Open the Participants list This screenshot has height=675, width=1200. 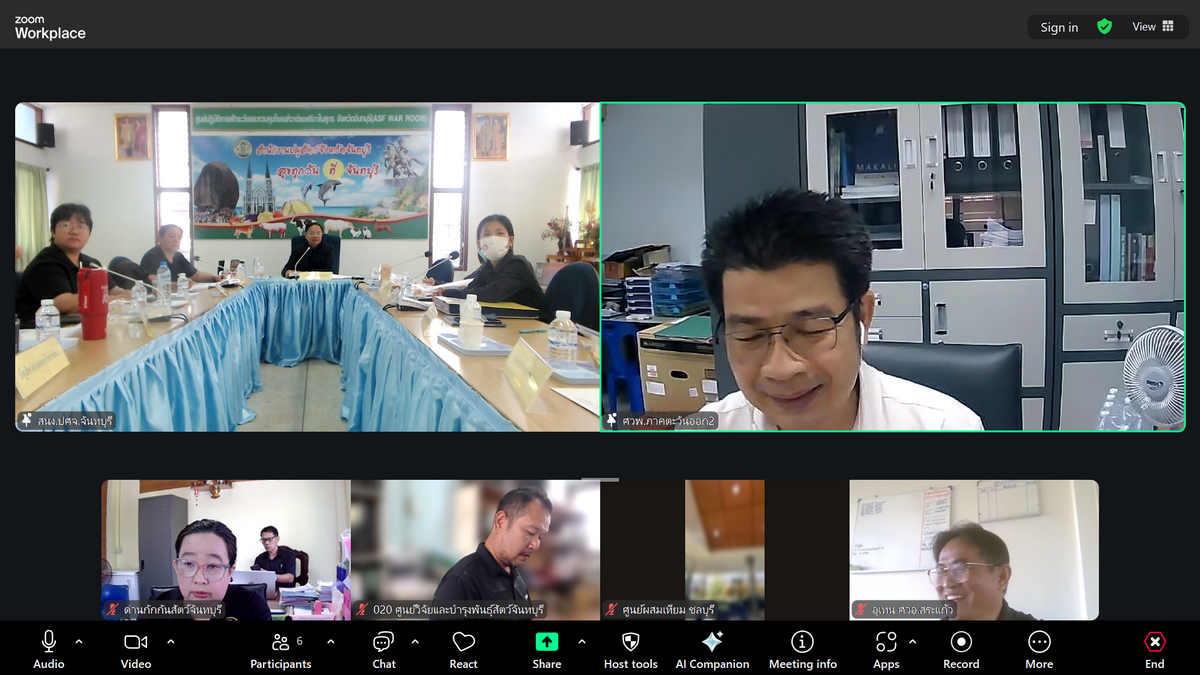pyautogui.click(x=281, y=648)
